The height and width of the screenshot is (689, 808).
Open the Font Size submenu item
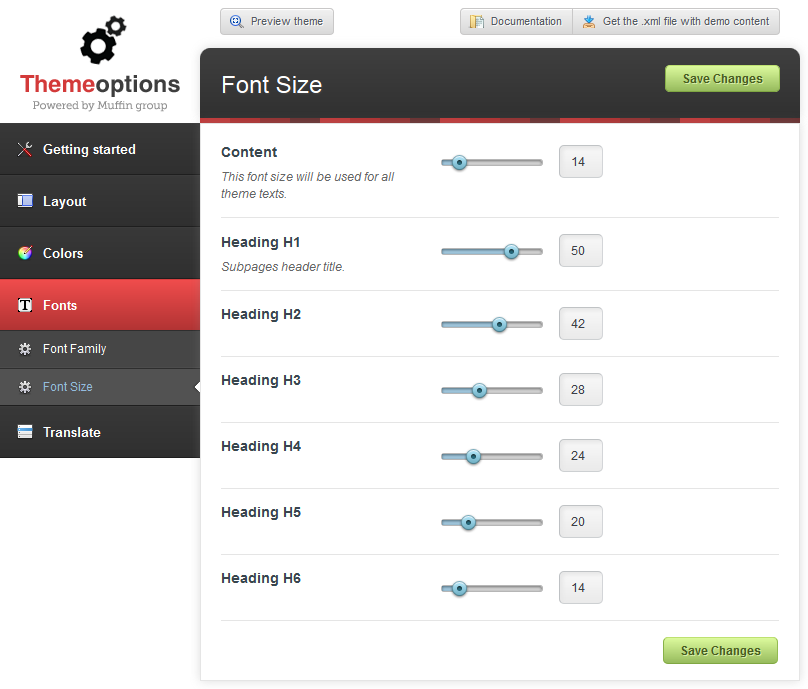(x=67, y=387)
